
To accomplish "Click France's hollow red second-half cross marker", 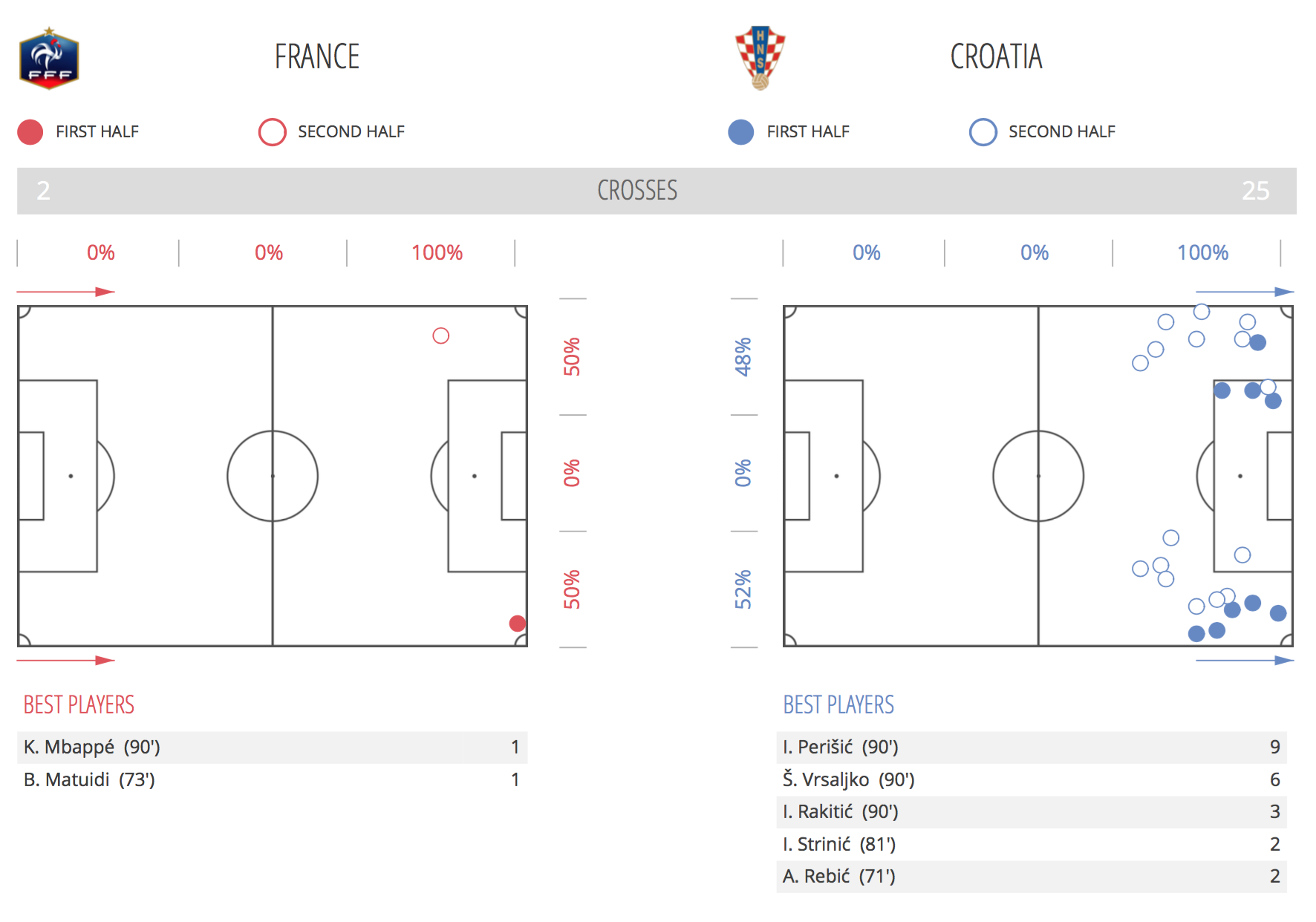I will click(x=441, y=336).
